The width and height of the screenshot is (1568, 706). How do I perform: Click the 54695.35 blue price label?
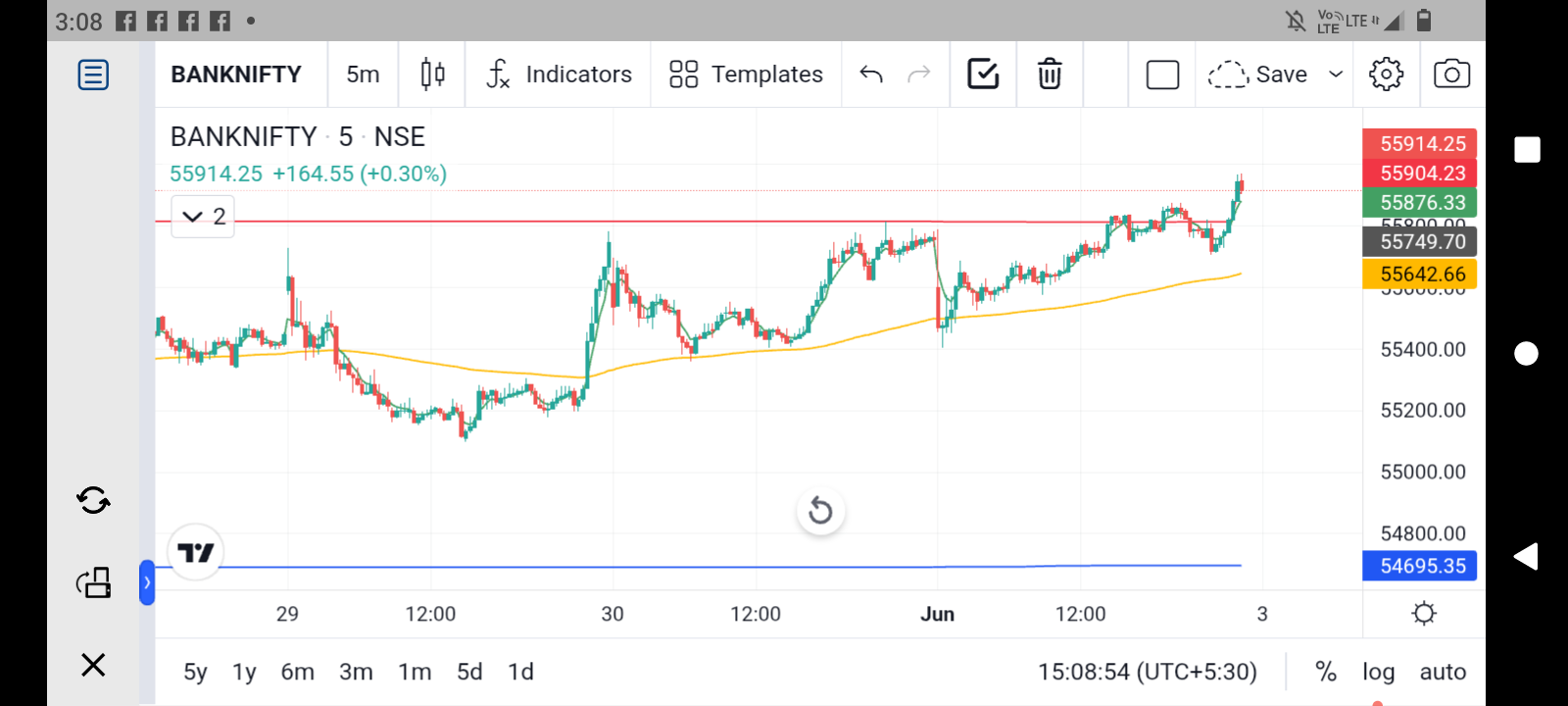(1420, 566)
